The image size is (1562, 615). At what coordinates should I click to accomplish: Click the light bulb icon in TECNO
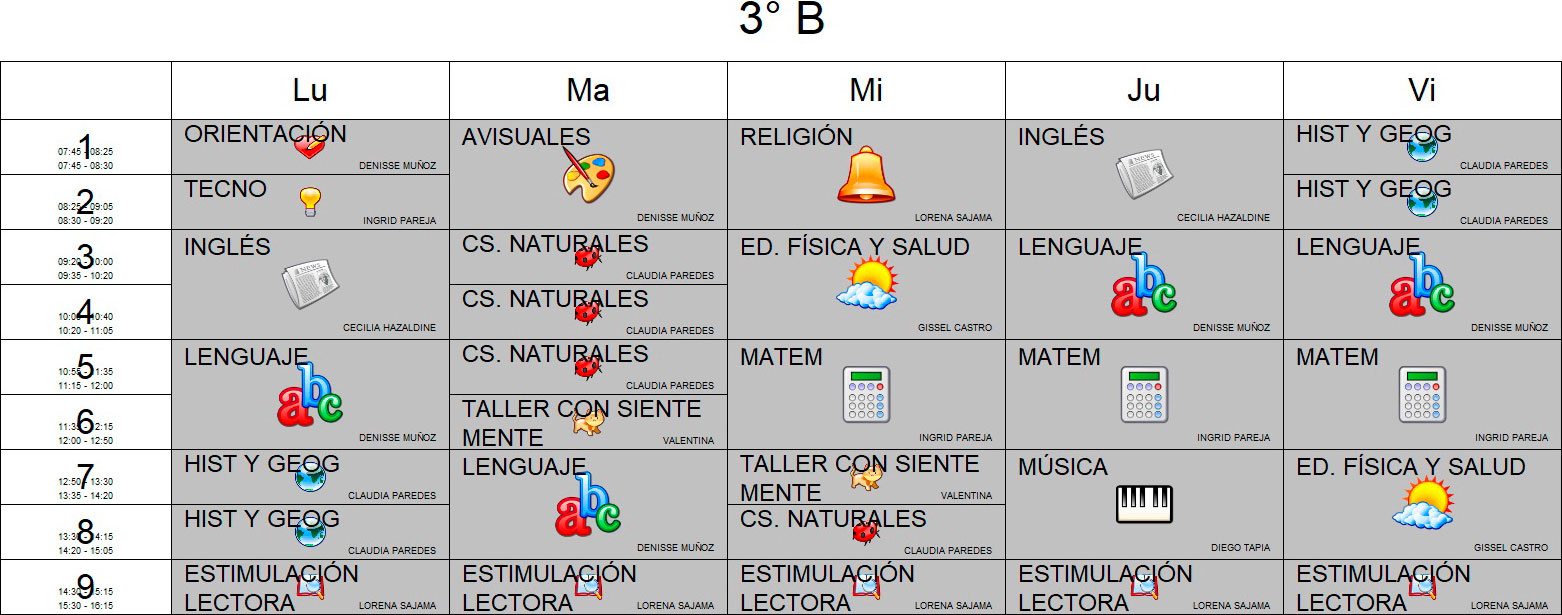310,202
